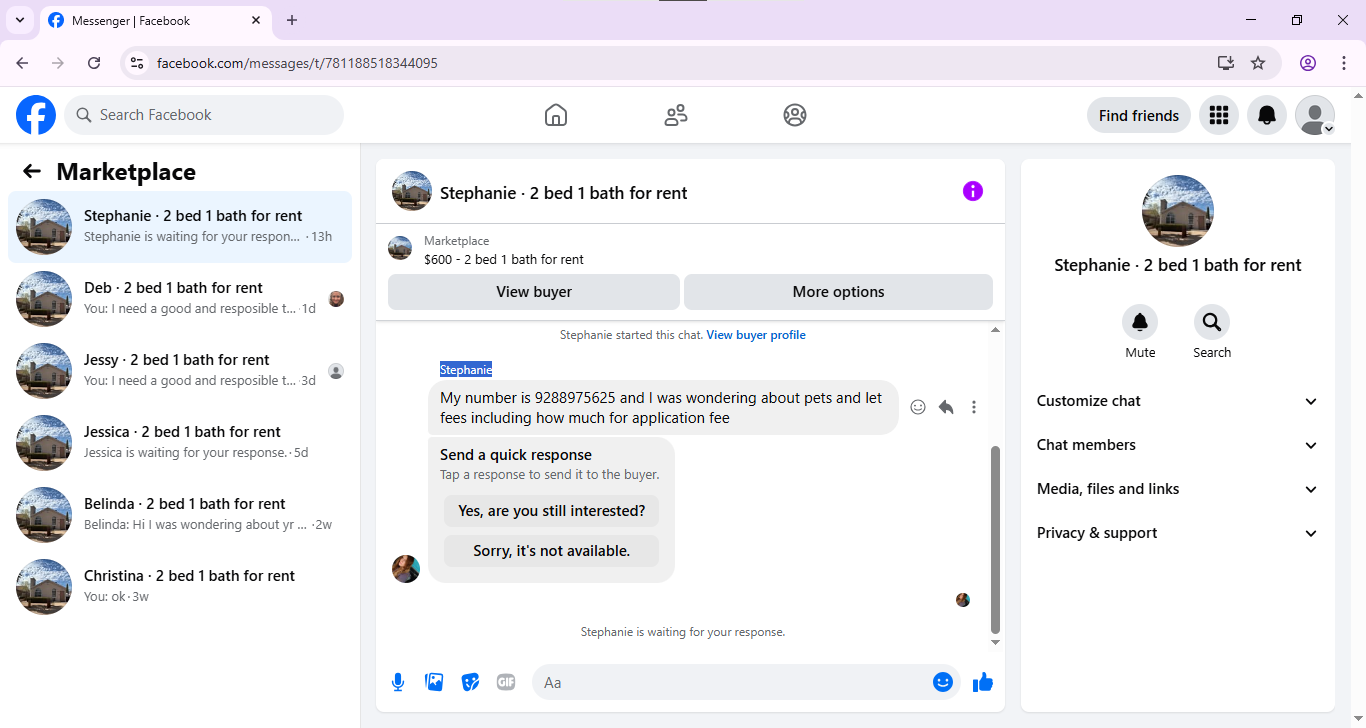Open the Stephanie conversation in list
The image size is (1366, 728).
click(x=180, y=227)
